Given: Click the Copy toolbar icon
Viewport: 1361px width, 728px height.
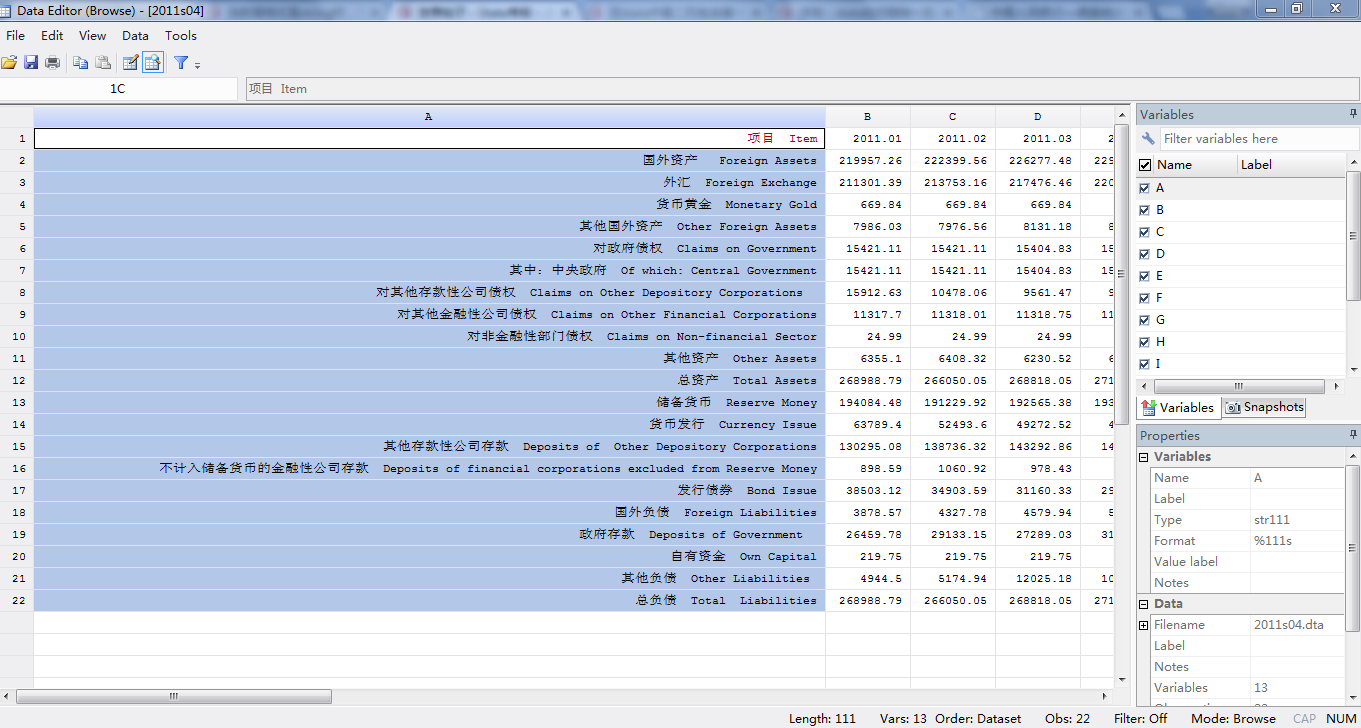Looking at the screenshot, I should coord(81,63).
